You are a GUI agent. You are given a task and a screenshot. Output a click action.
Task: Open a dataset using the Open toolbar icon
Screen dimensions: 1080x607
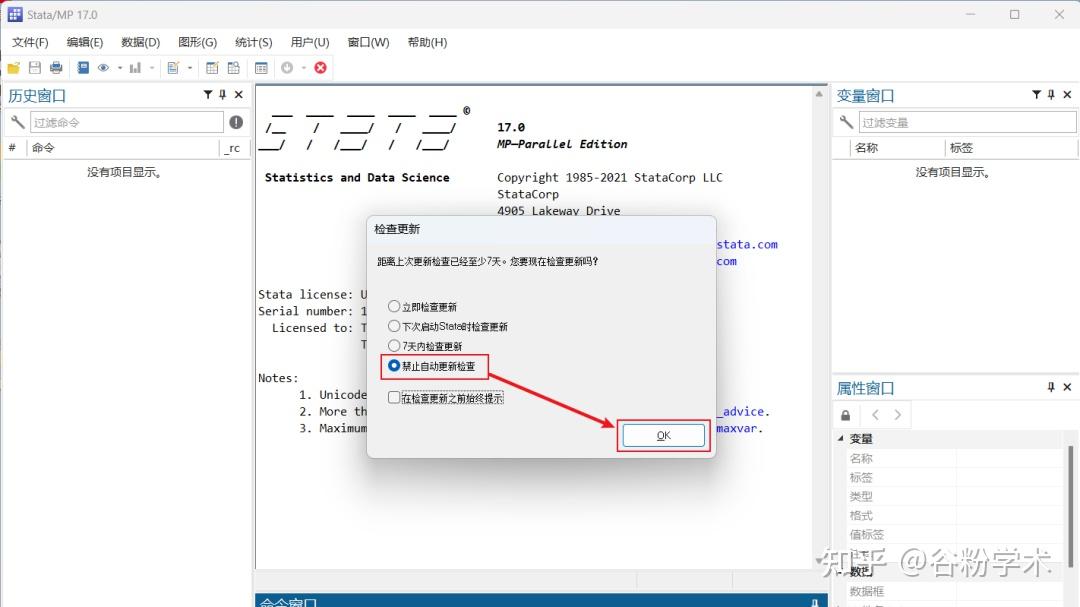tap(13, 68)
